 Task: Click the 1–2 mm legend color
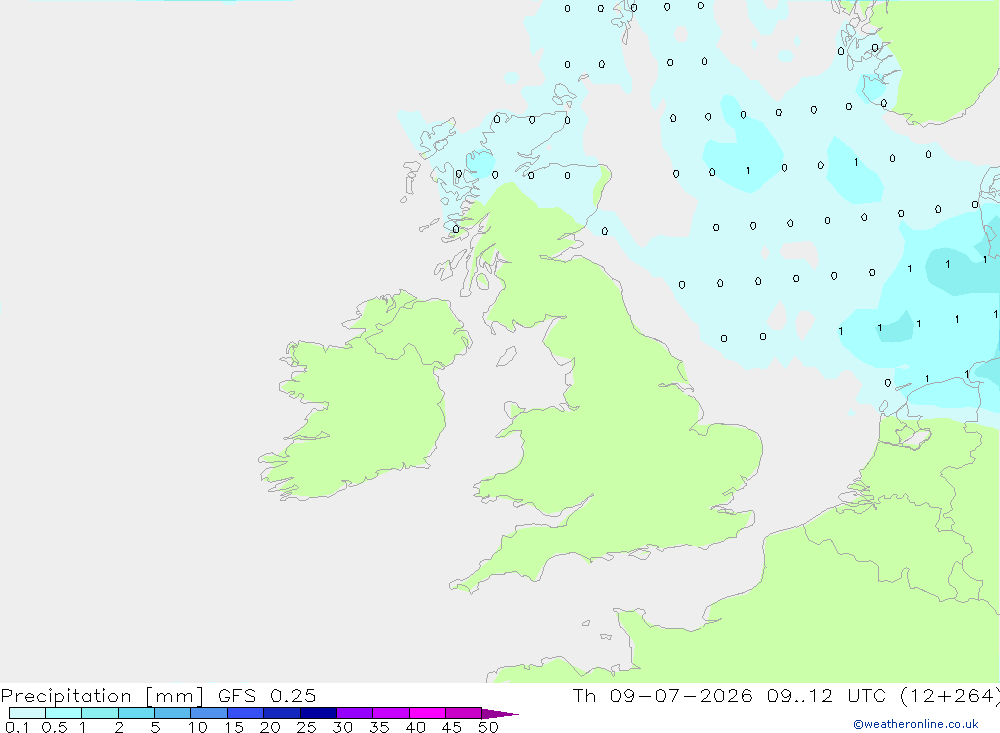click(x=100, y=713)
